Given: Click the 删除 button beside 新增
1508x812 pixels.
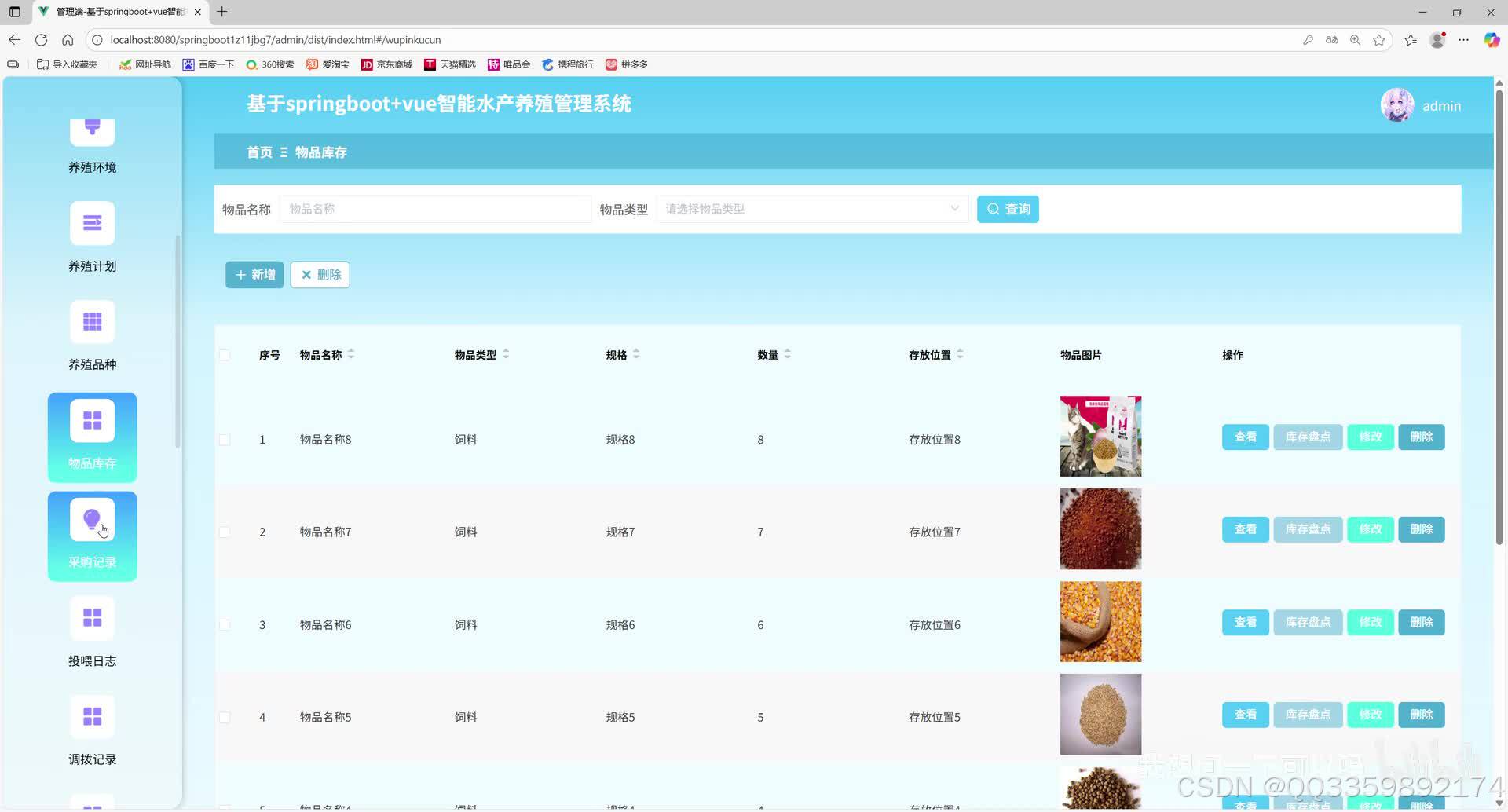Looking at the screenshot, I should pos(320,275).
